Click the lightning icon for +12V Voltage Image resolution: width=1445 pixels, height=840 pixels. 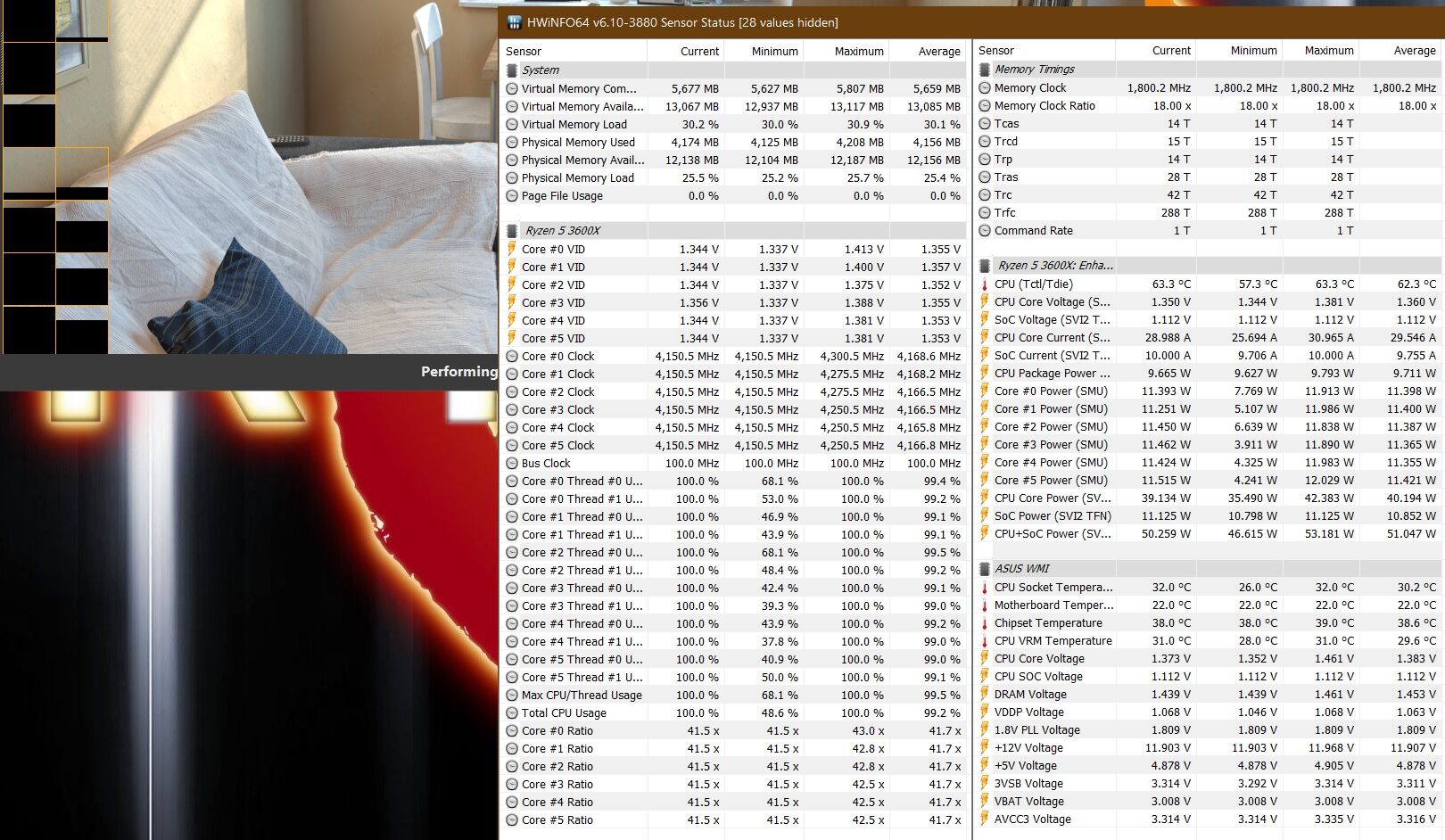985,747
